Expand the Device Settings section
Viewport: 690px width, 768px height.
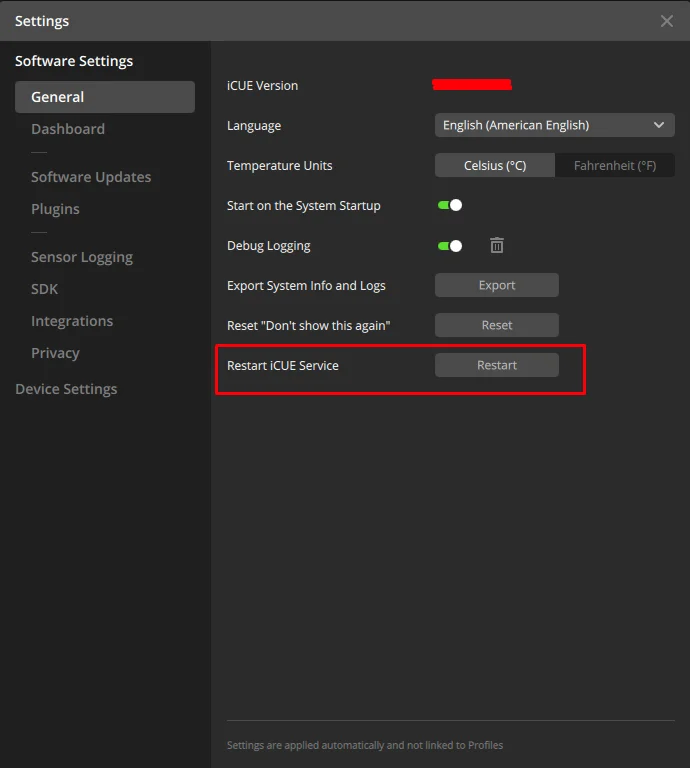pyautogui.click(x=66, y=389)
